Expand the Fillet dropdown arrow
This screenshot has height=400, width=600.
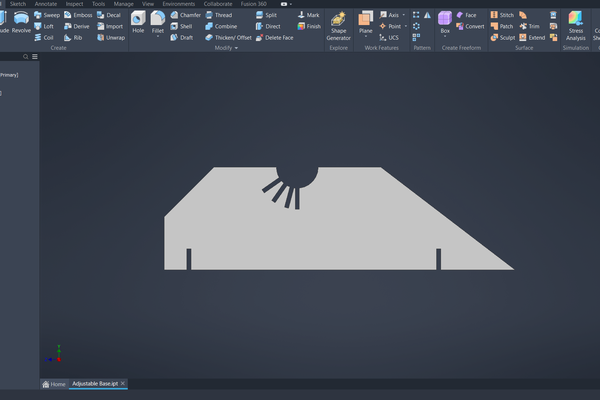(x=158, y=37)
